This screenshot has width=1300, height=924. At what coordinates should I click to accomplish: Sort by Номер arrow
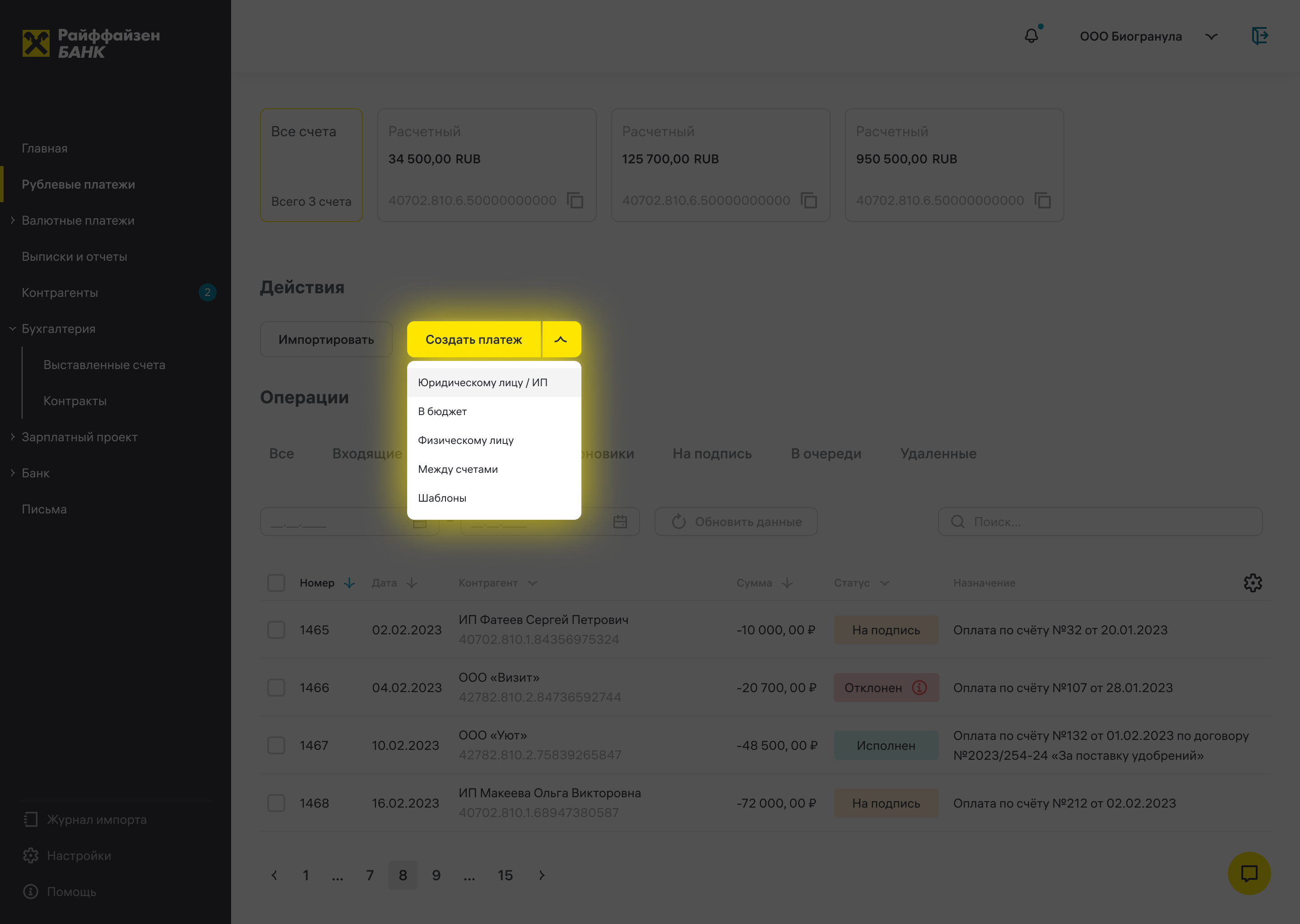click(x=349, y=582)
